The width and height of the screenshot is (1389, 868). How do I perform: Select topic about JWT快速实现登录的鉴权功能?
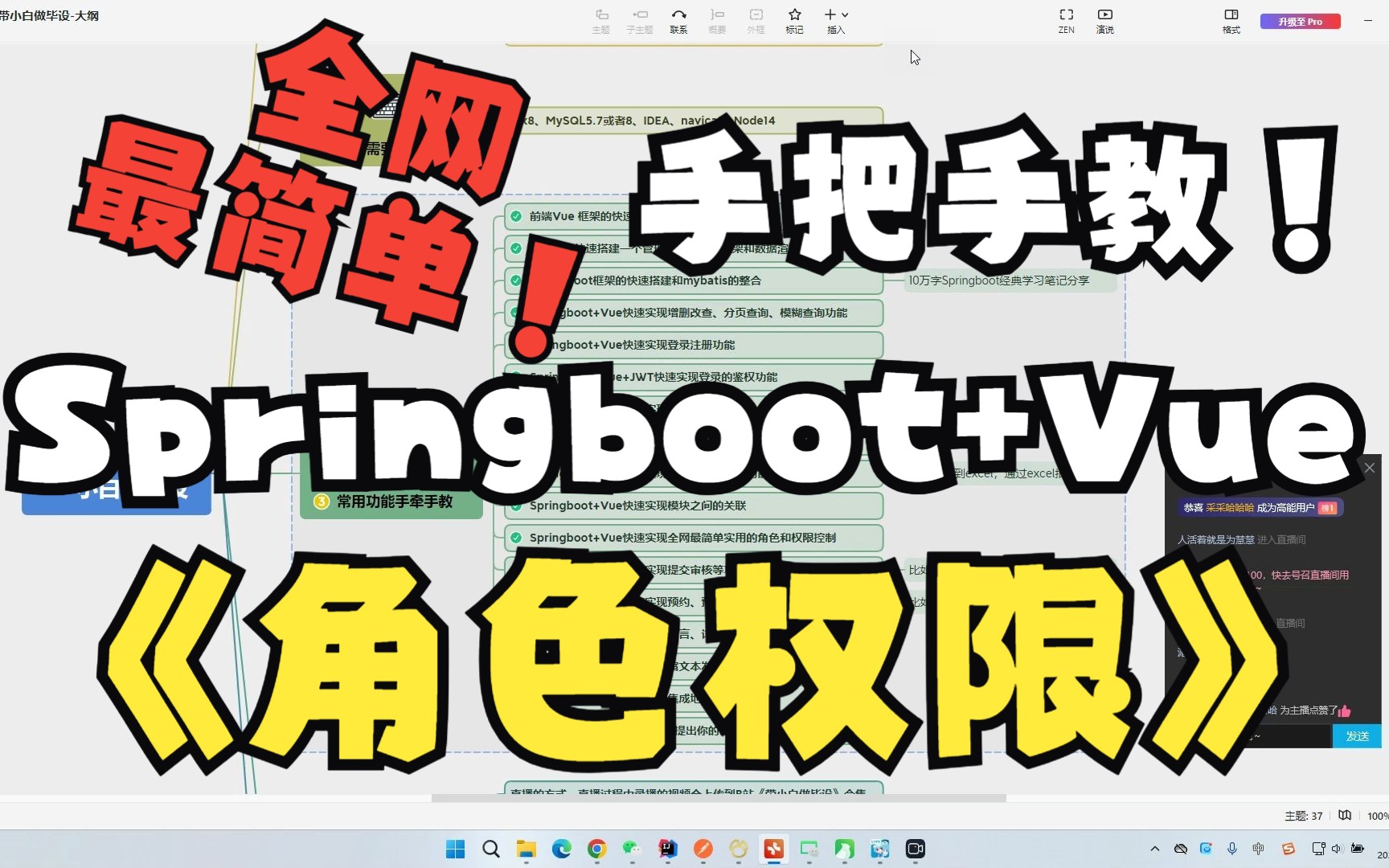coord(694,377)
